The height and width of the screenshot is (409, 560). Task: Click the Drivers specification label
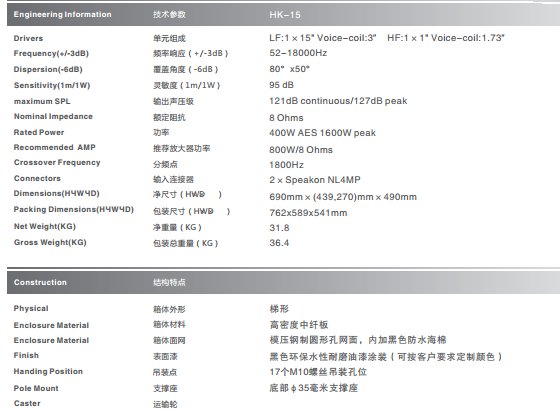click(28, 38)
